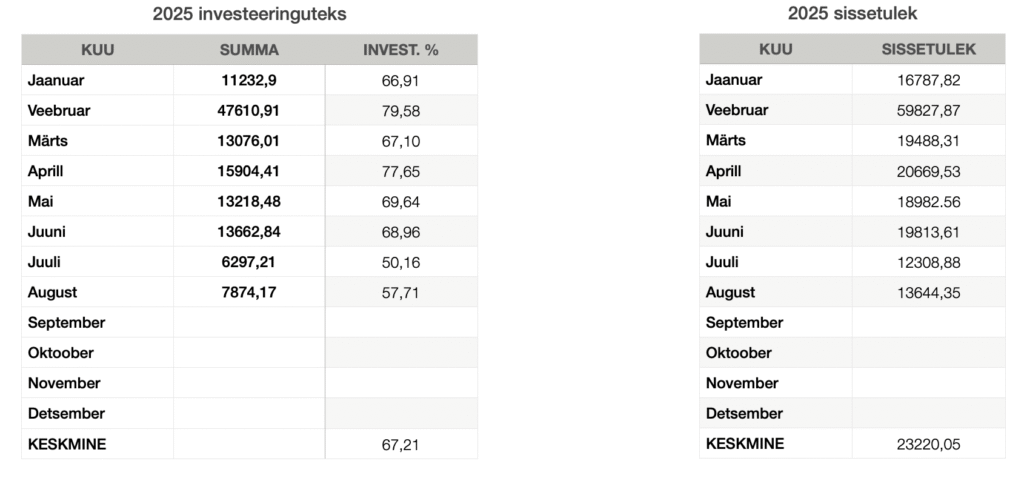Select the KESKMINE average 67,21 cell
Screen dimensions: 1024x481
[x=400, y=444]
